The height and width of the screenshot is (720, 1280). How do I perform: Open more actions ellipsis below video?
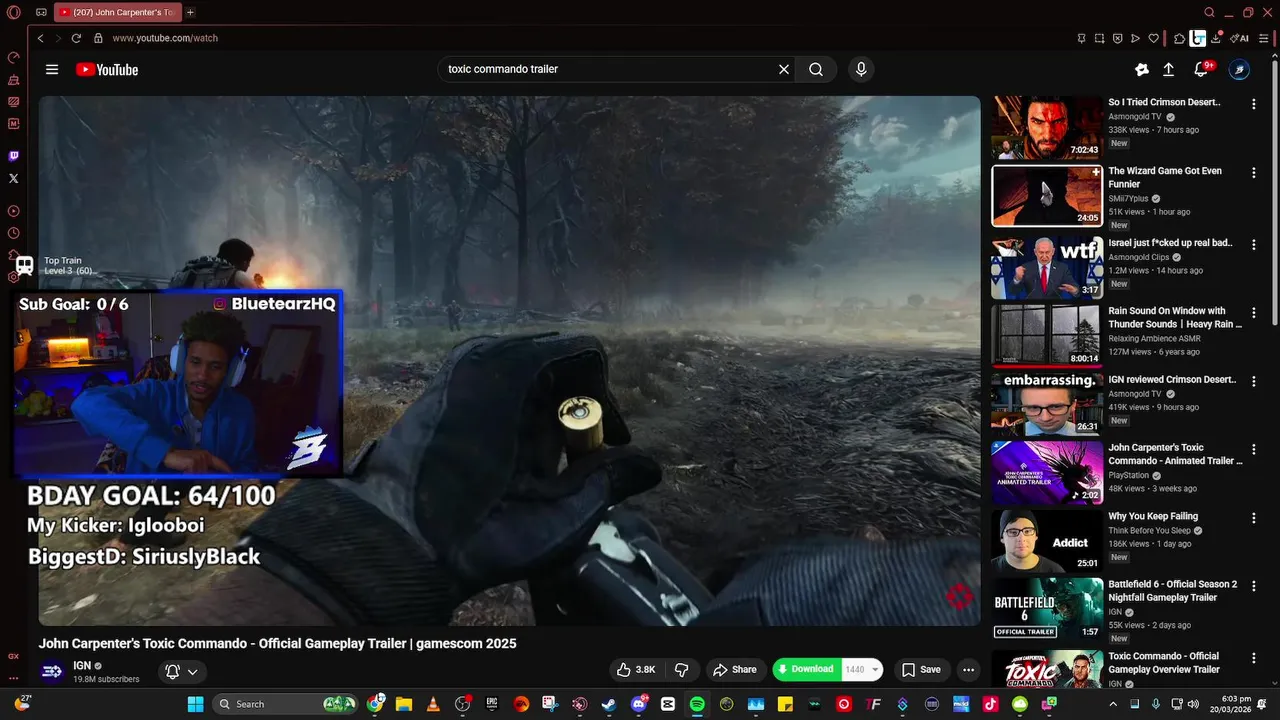[x=968, y=669]
